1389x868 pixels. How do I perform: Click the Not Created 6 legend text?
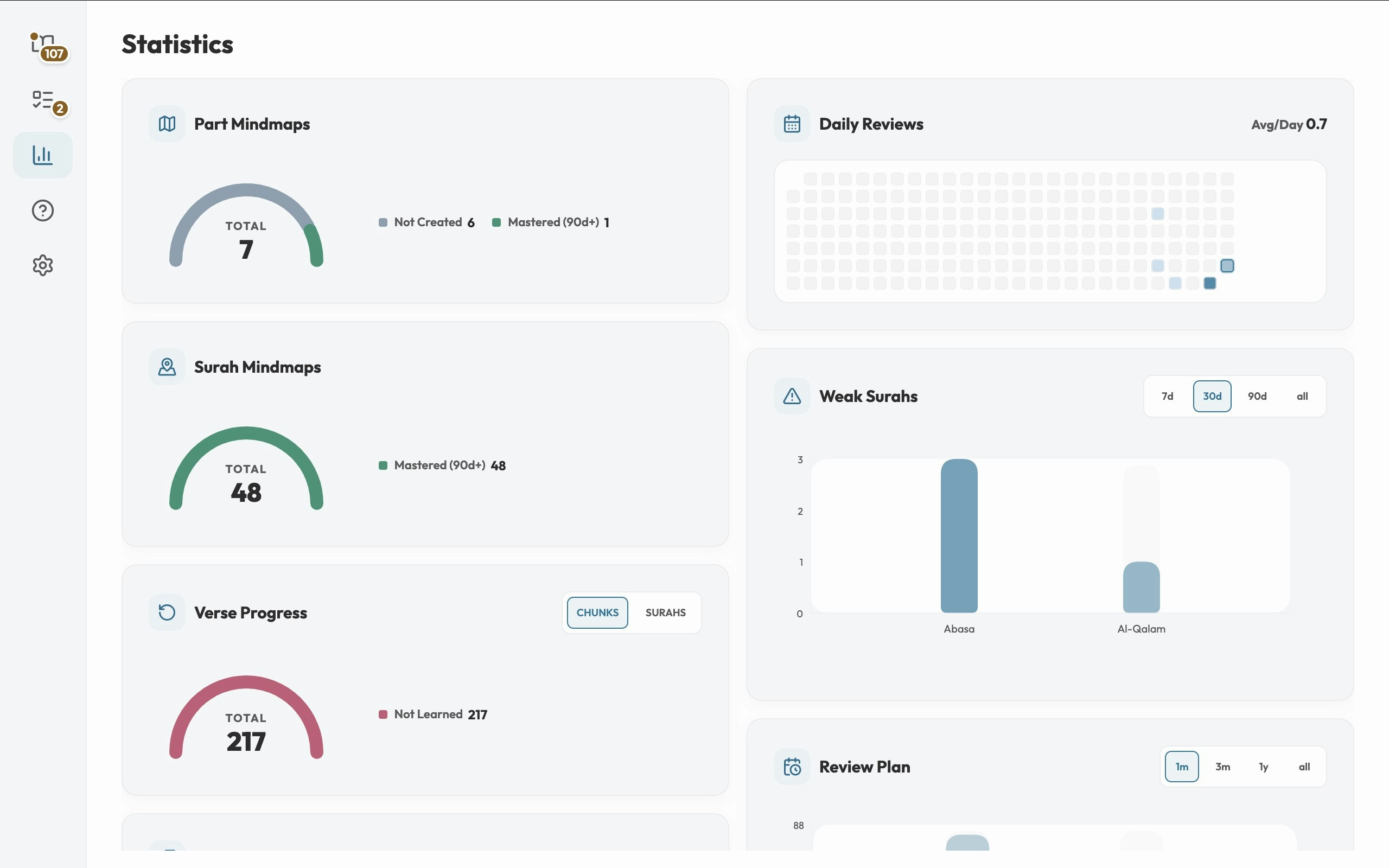[435, 223]
